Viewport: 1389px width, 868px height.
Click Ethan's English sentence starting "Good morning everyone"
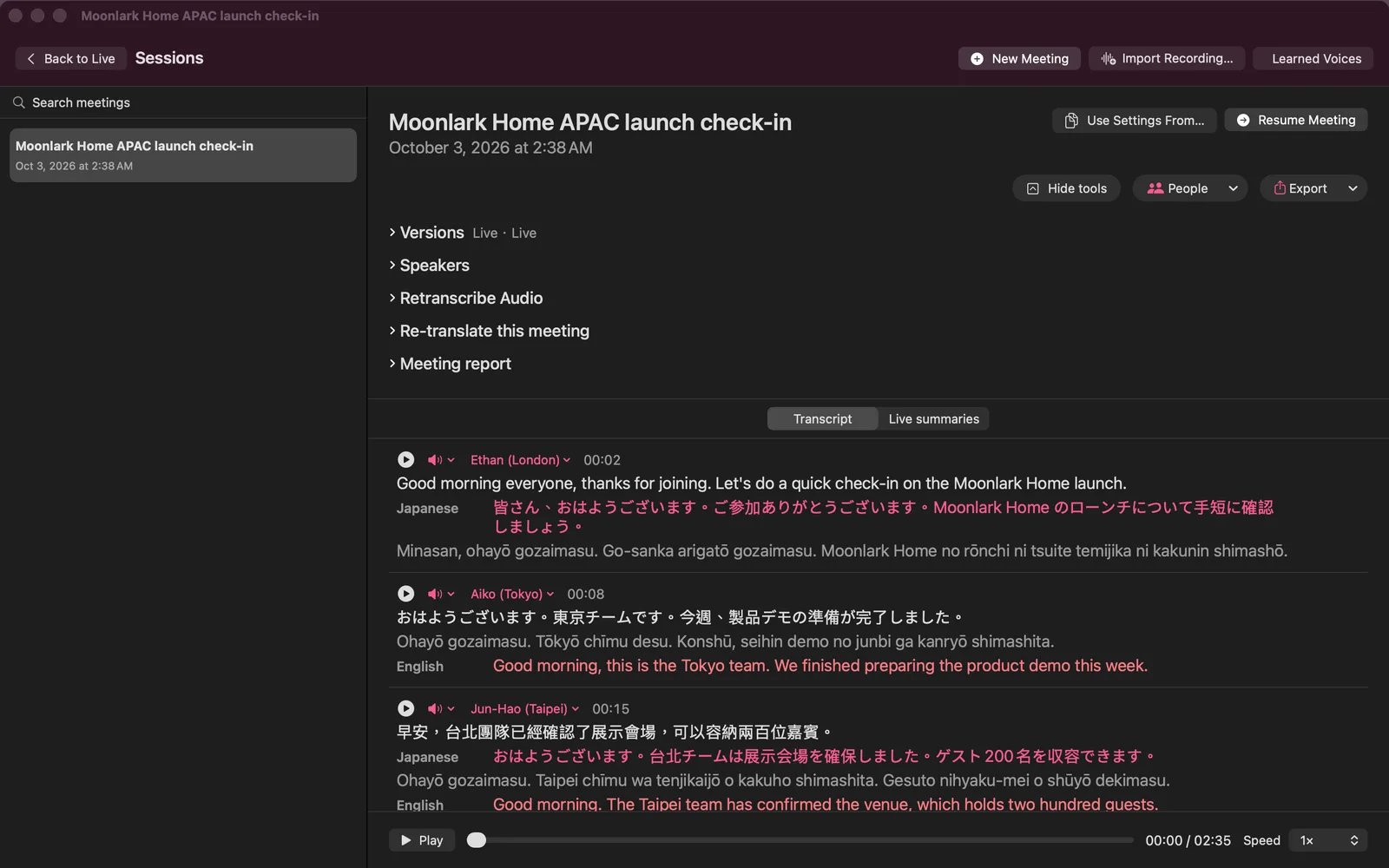pos(761,483)
